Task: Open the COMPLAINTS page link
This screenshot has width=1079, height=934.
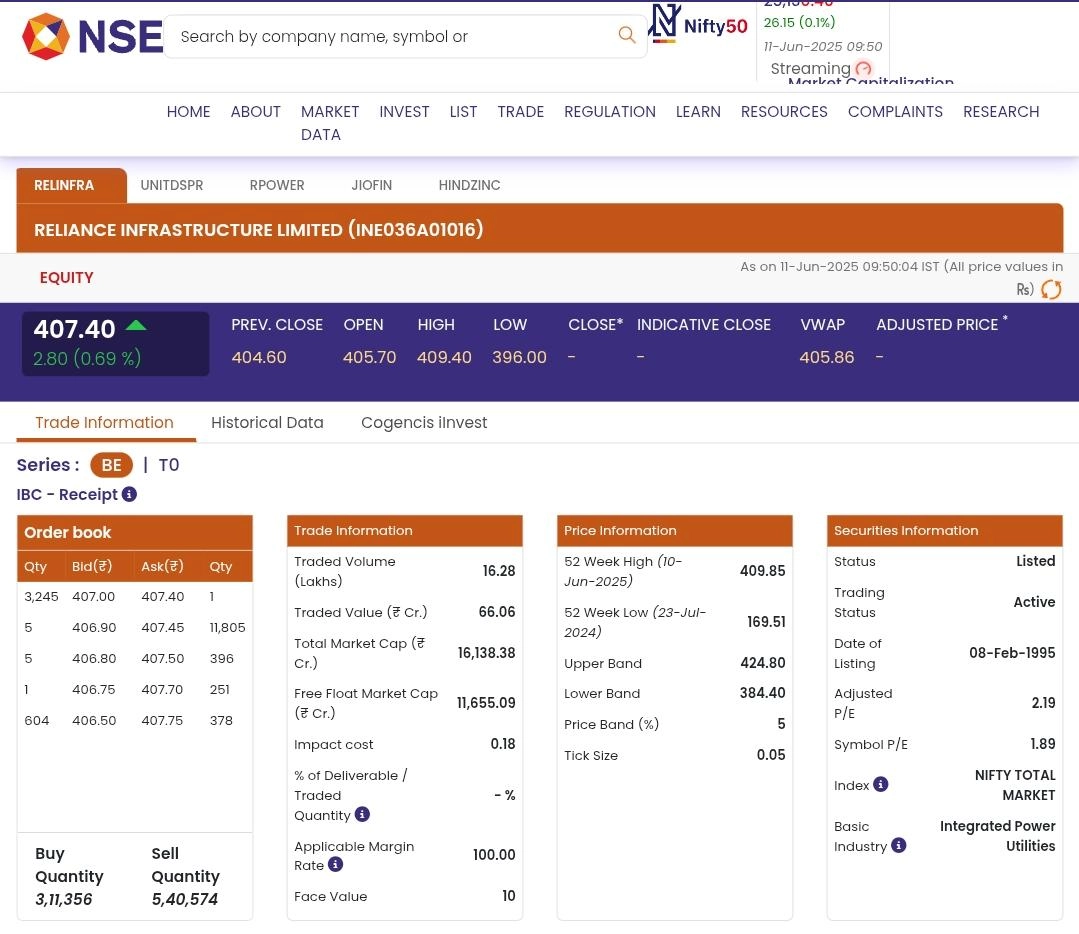Action: [x=895, y=112]
